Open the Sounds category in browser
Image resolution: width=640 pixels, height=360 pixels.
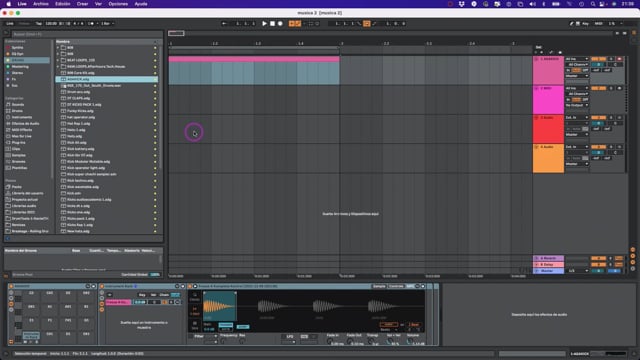(x=18, y=104)
